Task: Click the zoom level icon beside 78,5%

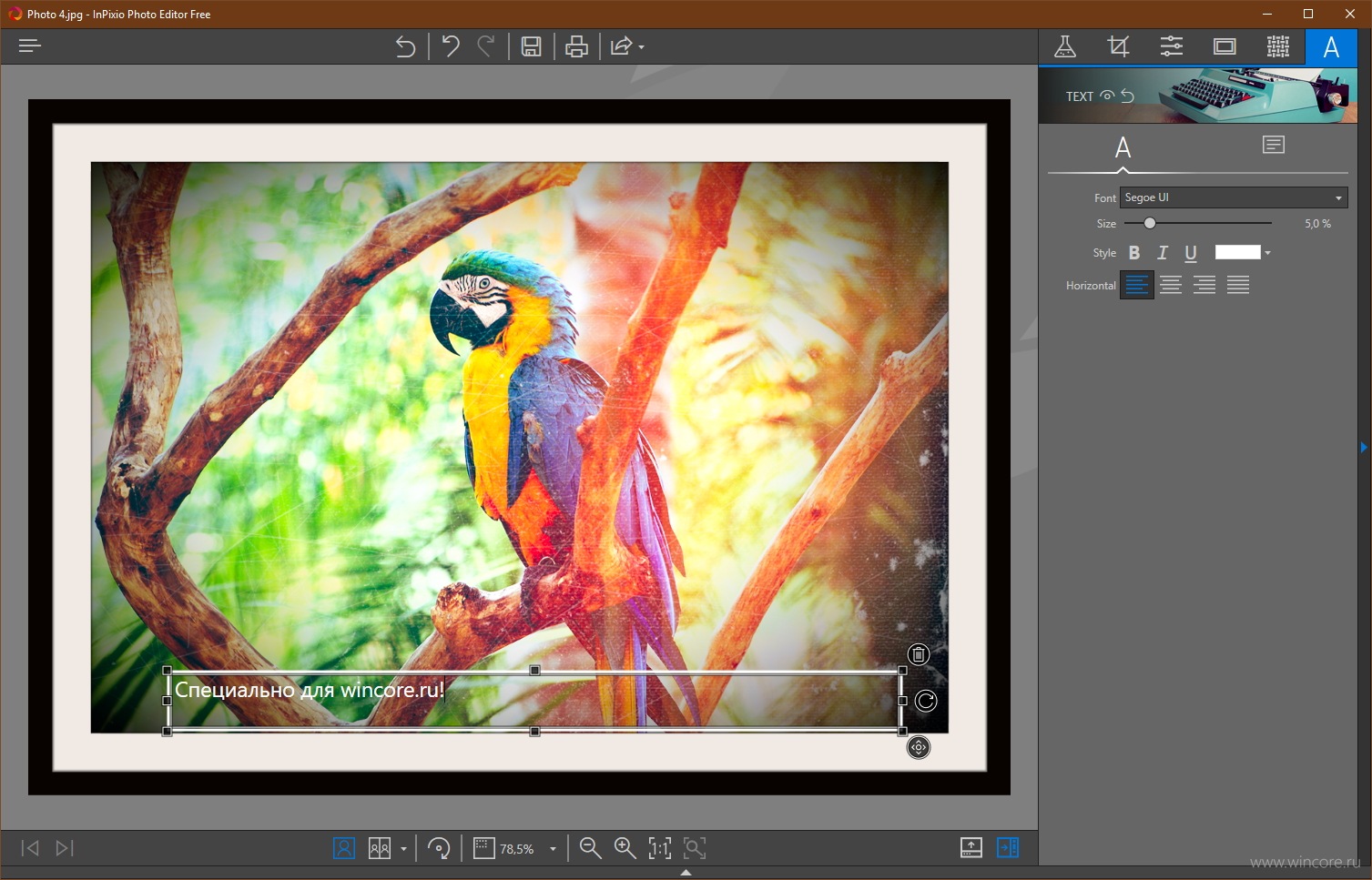Action: click(x=483, y=848)
